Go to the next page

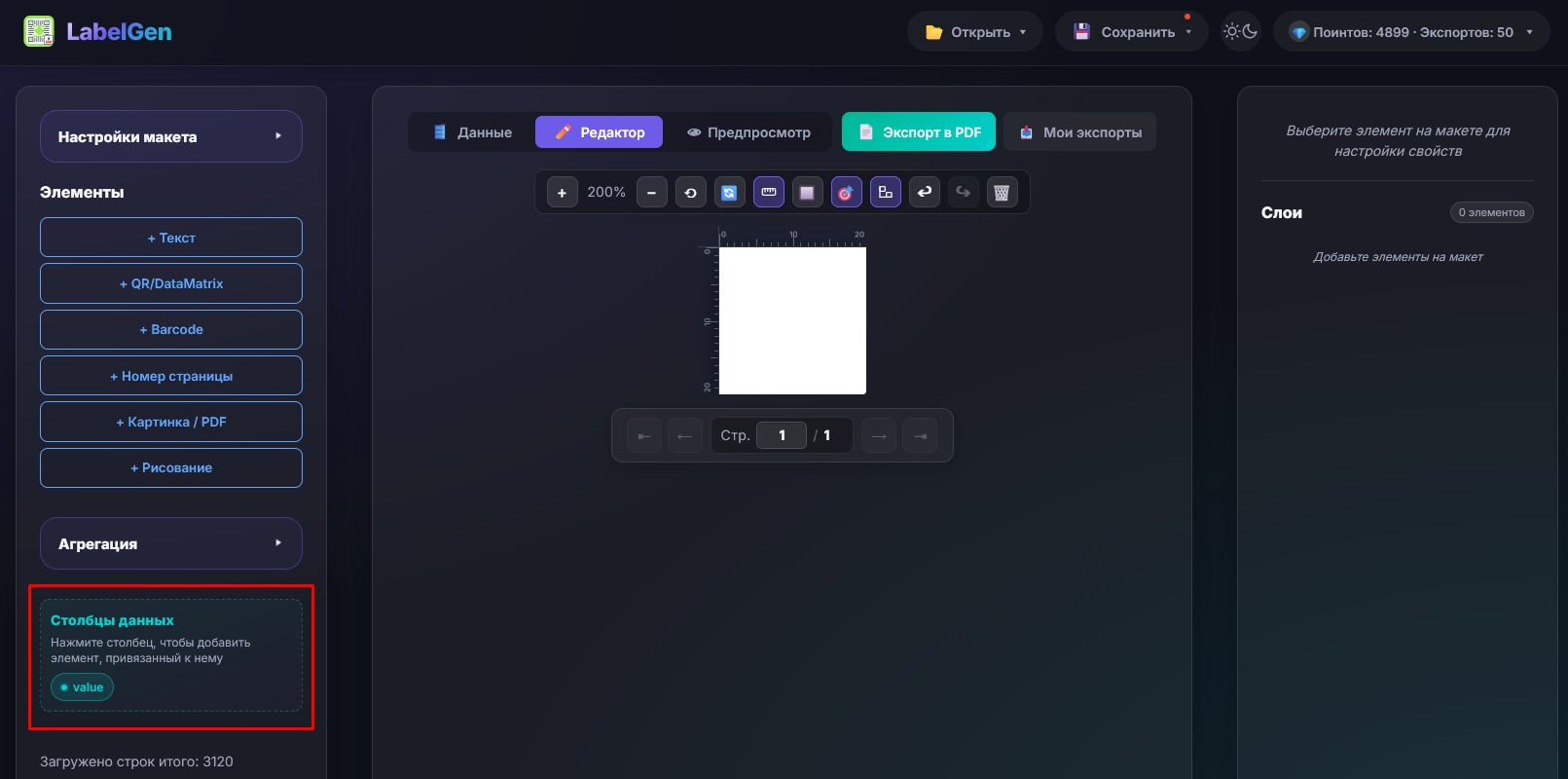click(879, 435)
